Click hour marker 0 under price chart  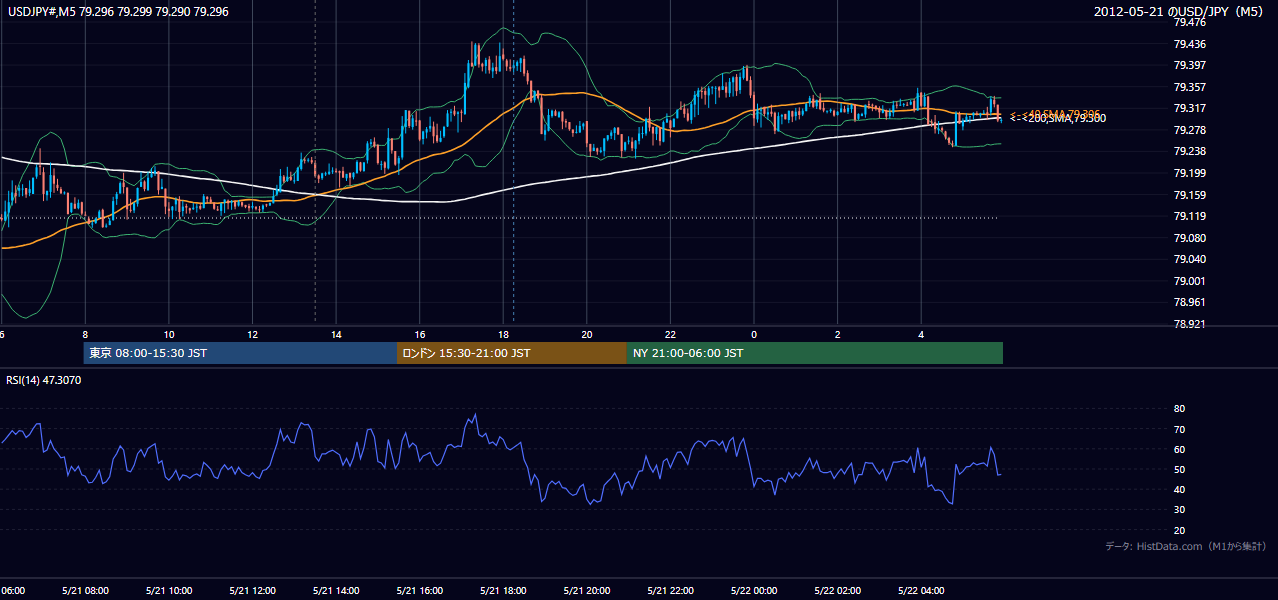coord(754,334)
